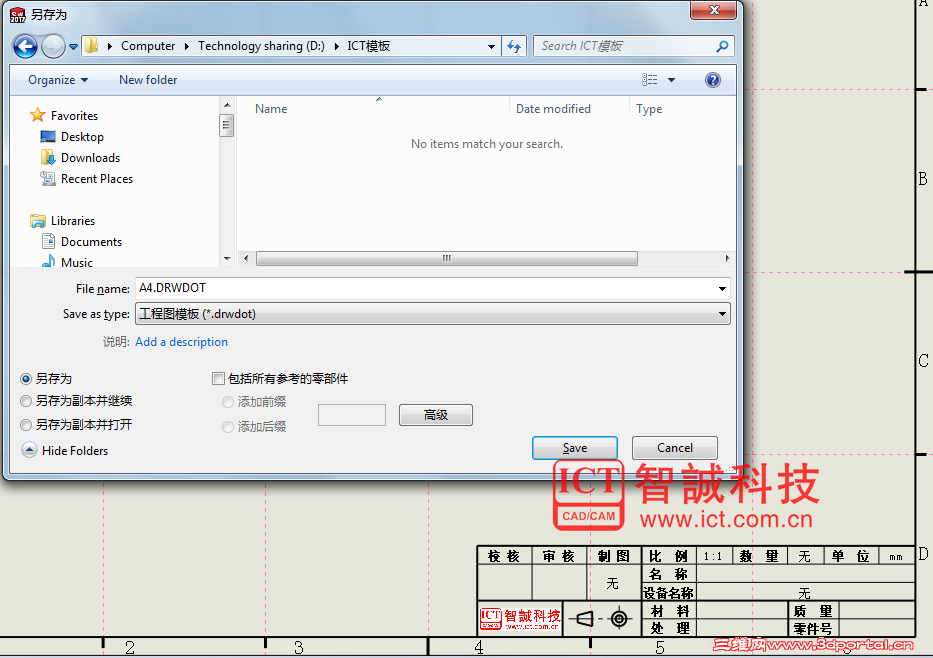Select the 另存为 radio button
The width and height of the screenshot is (933, 658).
click(x=26, y=379)
